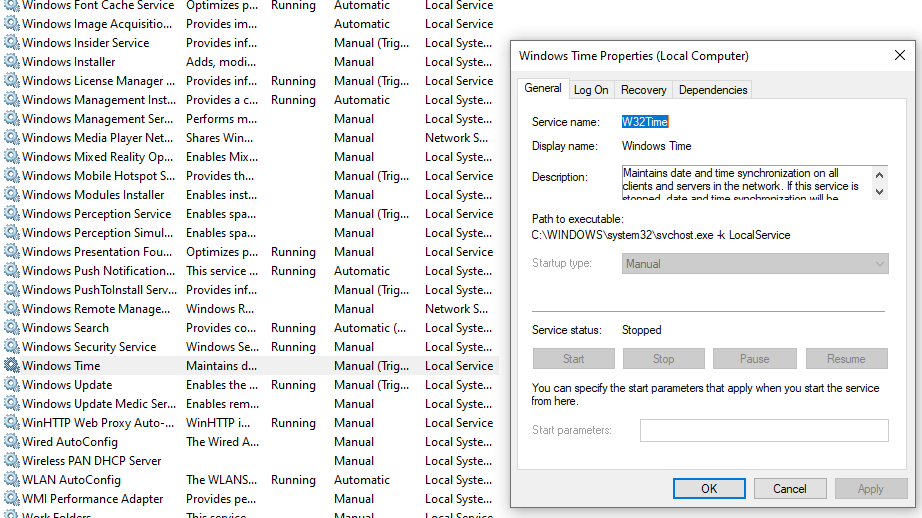Click gear icon beside Windows Mixed Reality service

(11, 156)
